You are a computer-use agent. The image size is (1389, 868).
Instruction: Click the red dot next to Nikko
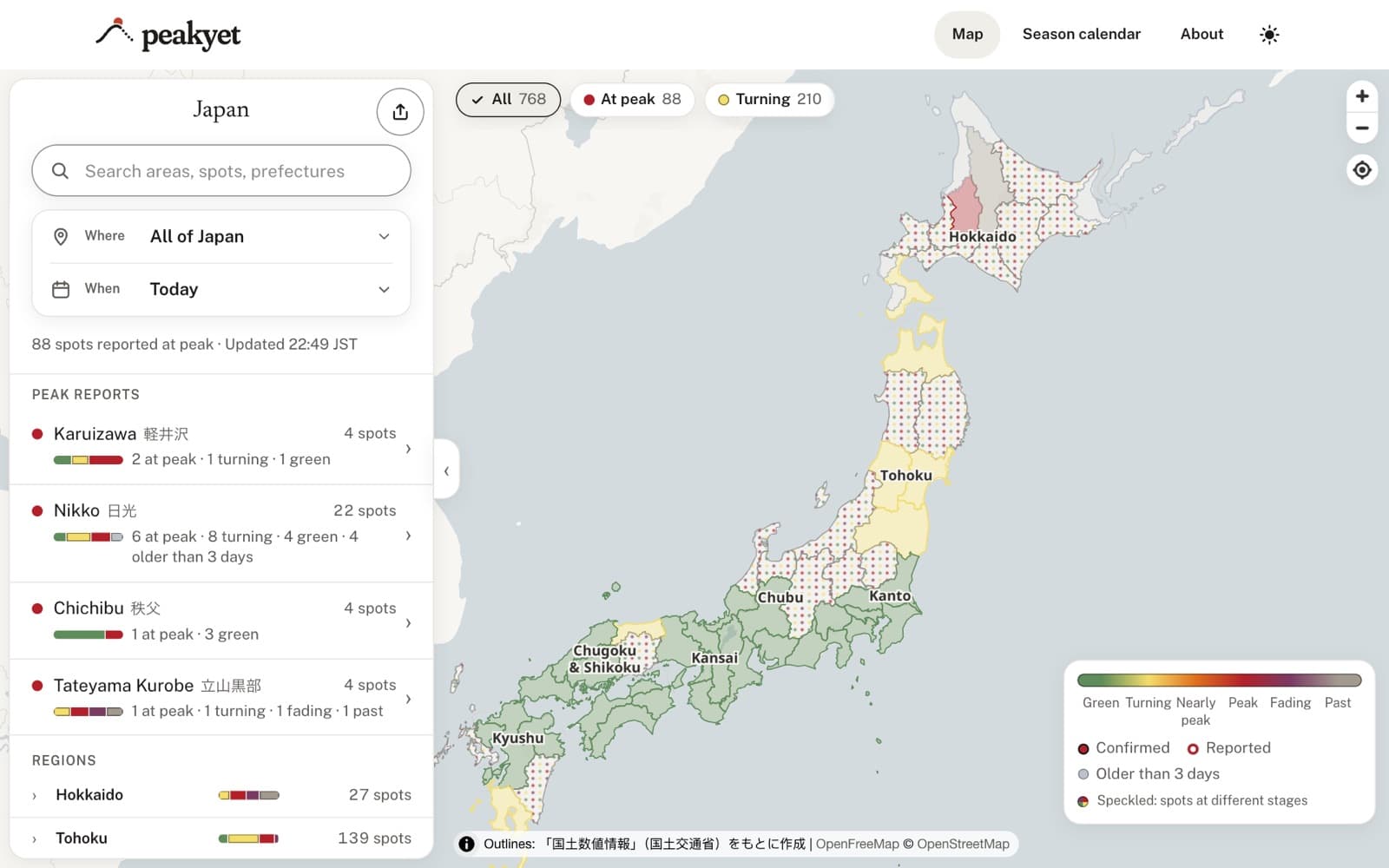coord(37,510)
